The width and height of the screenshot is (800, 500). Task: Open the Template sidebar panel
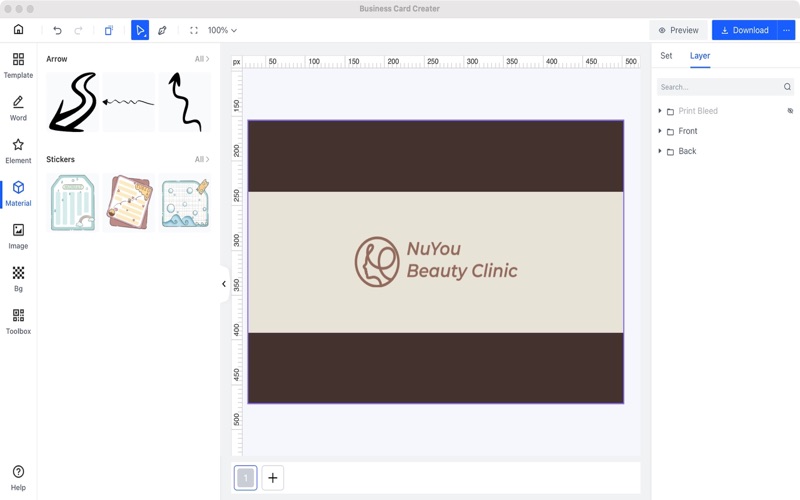point(18,66)
